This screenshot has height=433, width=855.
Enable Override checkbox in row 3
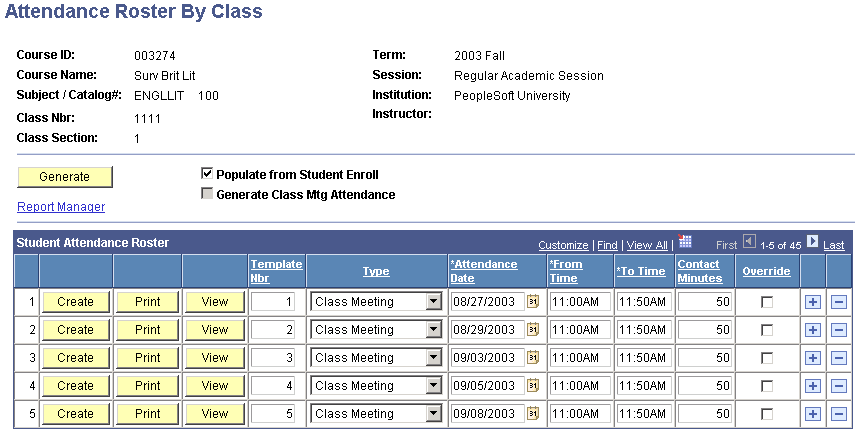click(x=767, y=358)
